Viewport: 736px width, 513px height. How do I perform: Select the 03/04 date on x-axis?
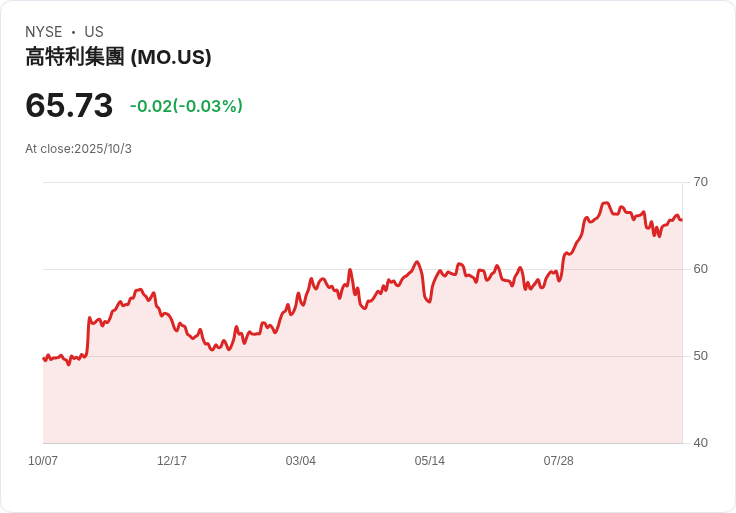[301, 461]
